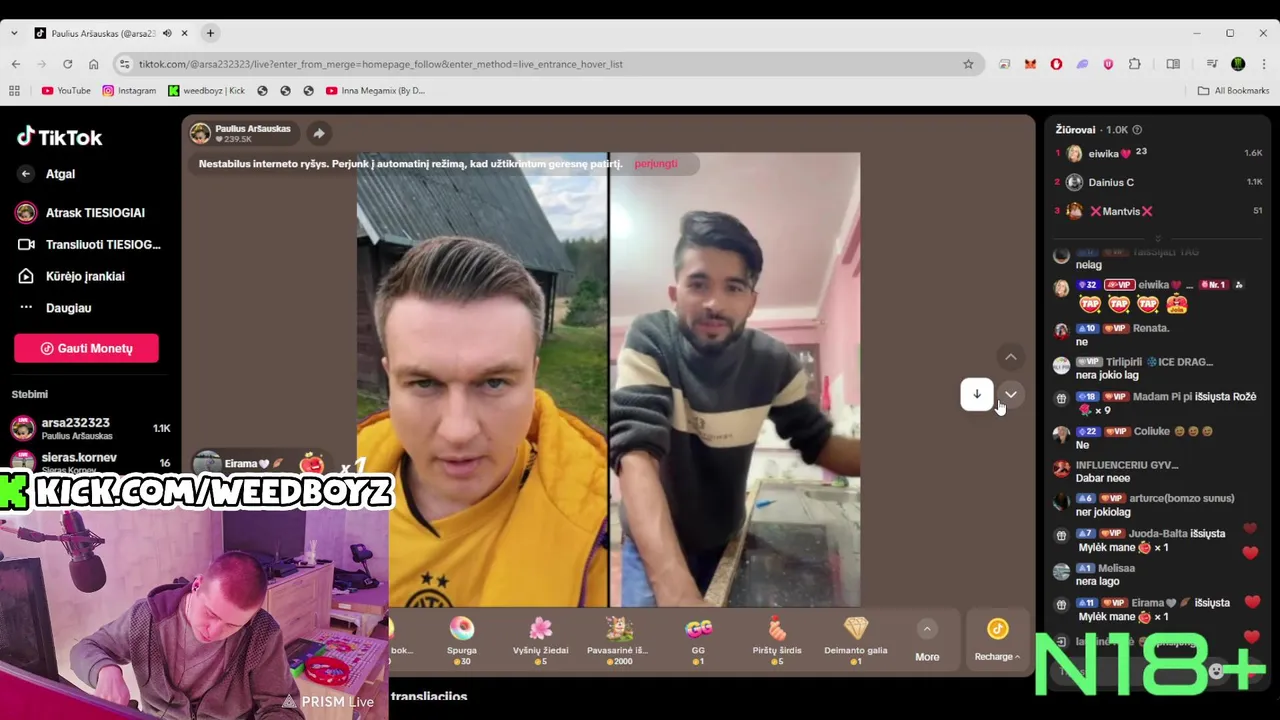This screenshot has width=1280, height=720.
Task: Click Coliuke chat username
Action: (1152, 432)
